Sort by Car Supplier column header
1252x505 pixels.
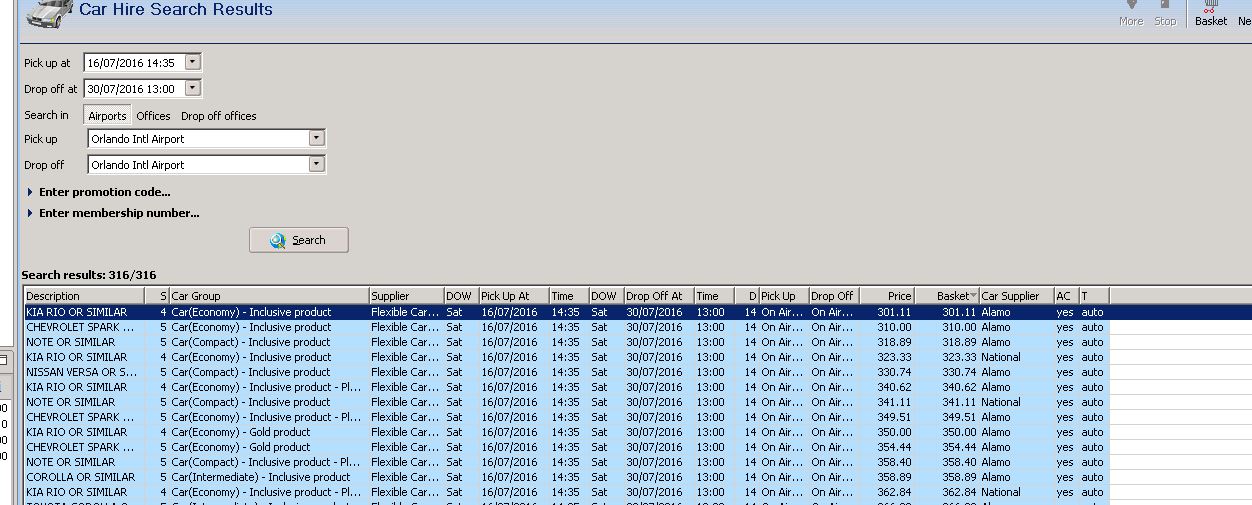[x=1016, y=296]
